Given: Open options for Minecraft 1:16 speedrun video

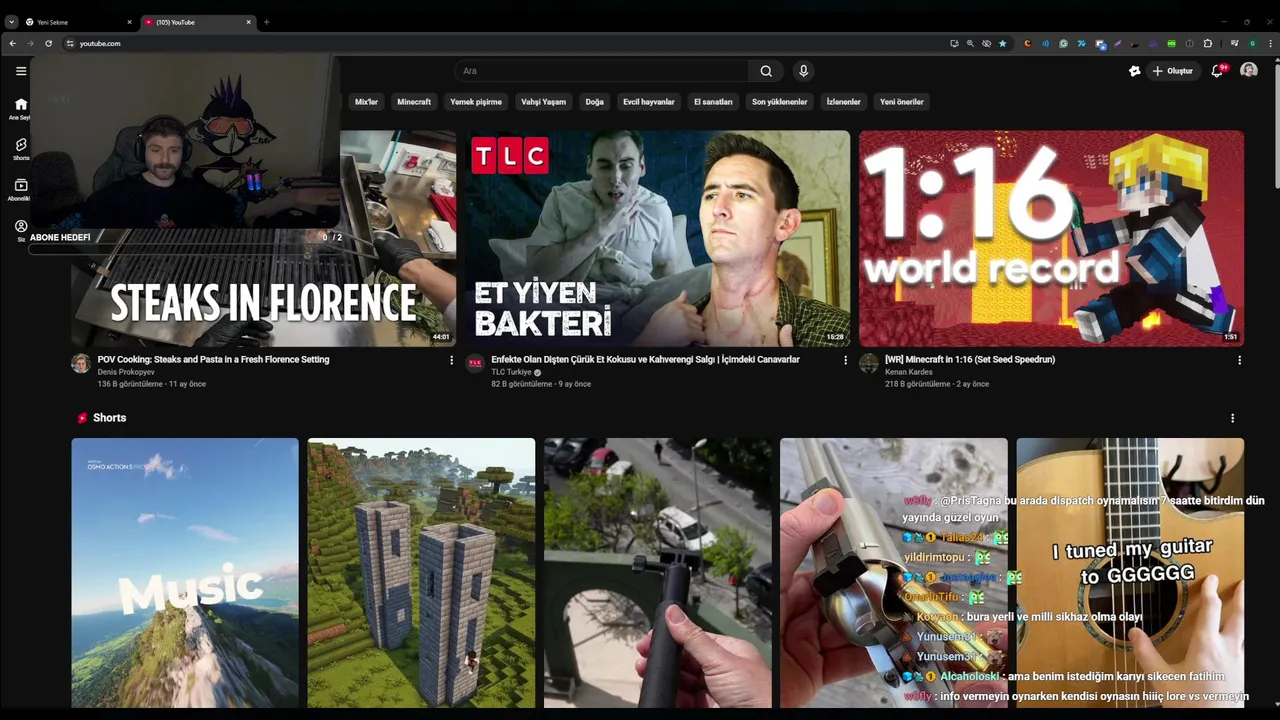Looking at the screenshot, I should point(1239,360).
